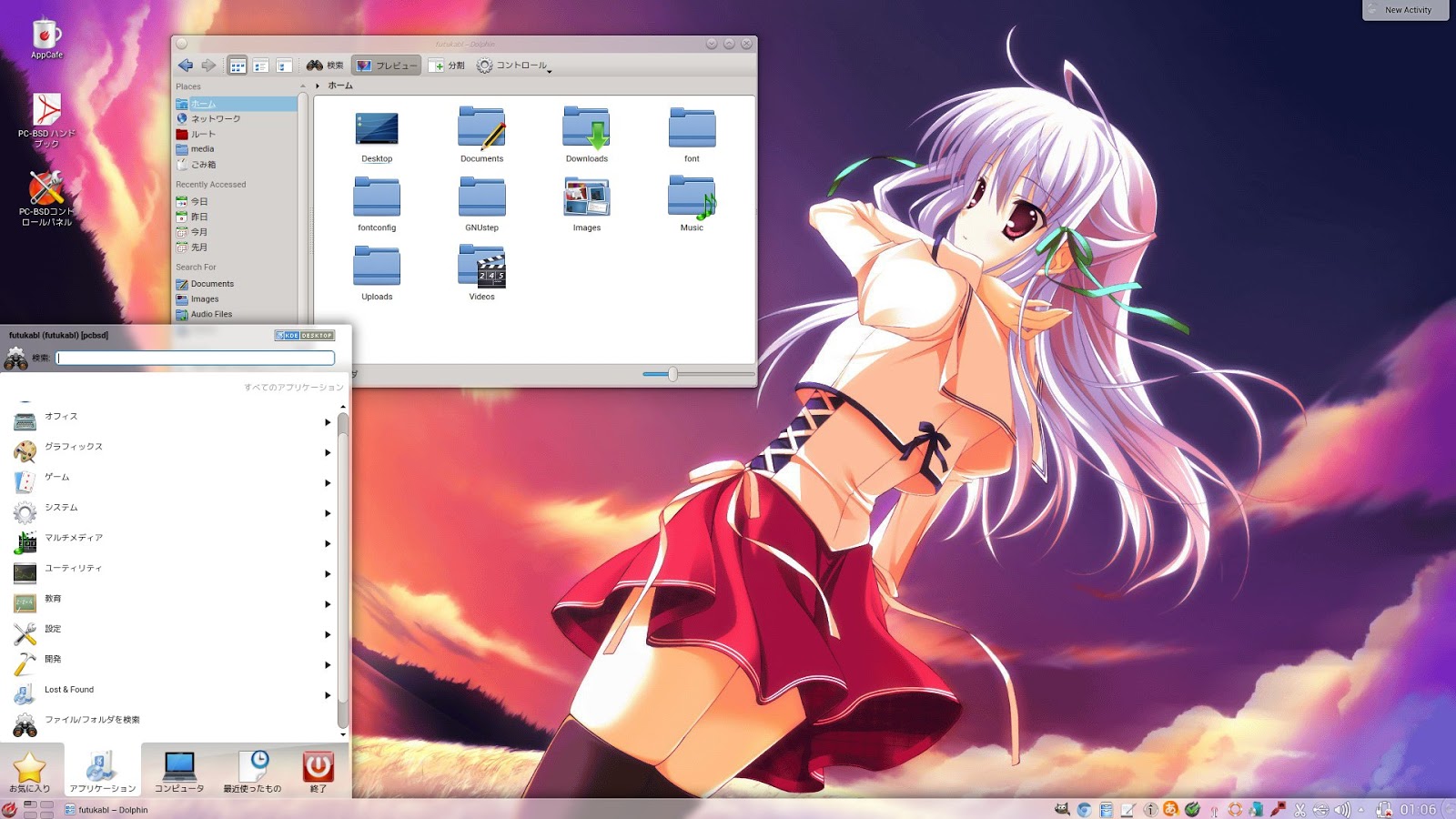Open the コントロール dropdown menu in Dolphin

(x=514, y=66)
